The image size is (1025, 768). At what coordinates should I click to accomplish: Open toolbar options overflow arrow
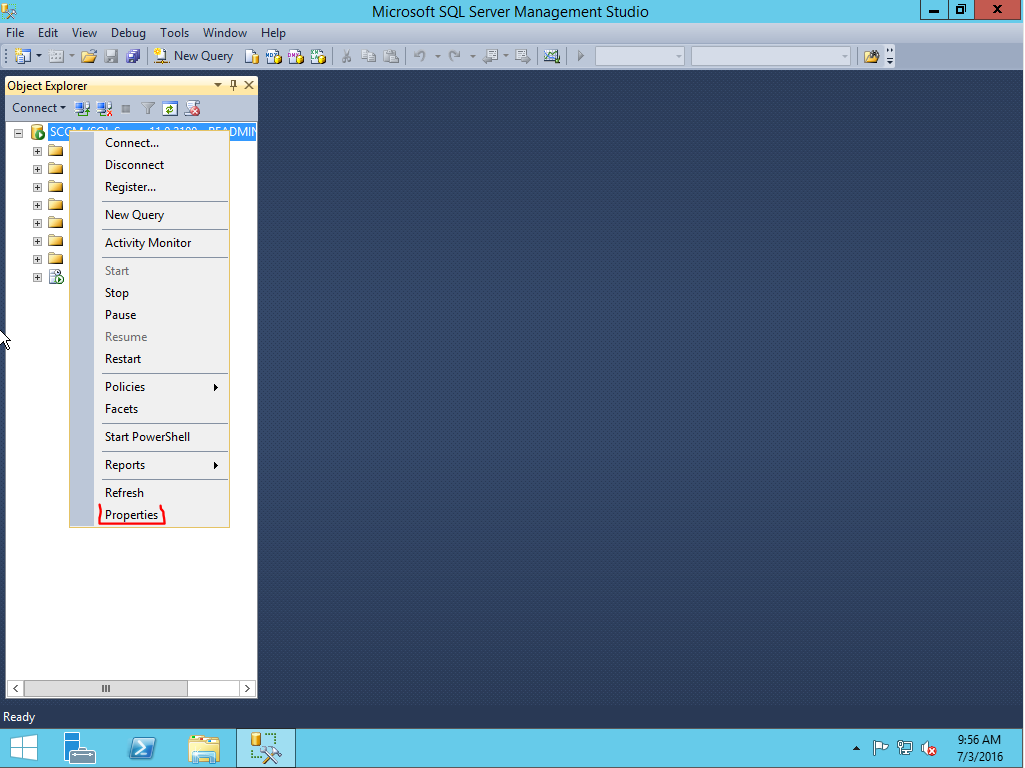coord(890,56)
